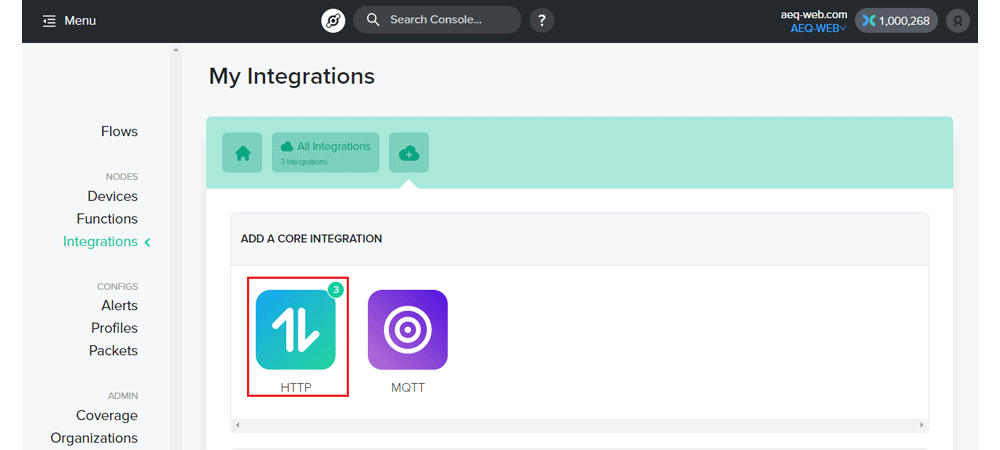Click the sidebar scroll up arrow

tap(176, 50)
